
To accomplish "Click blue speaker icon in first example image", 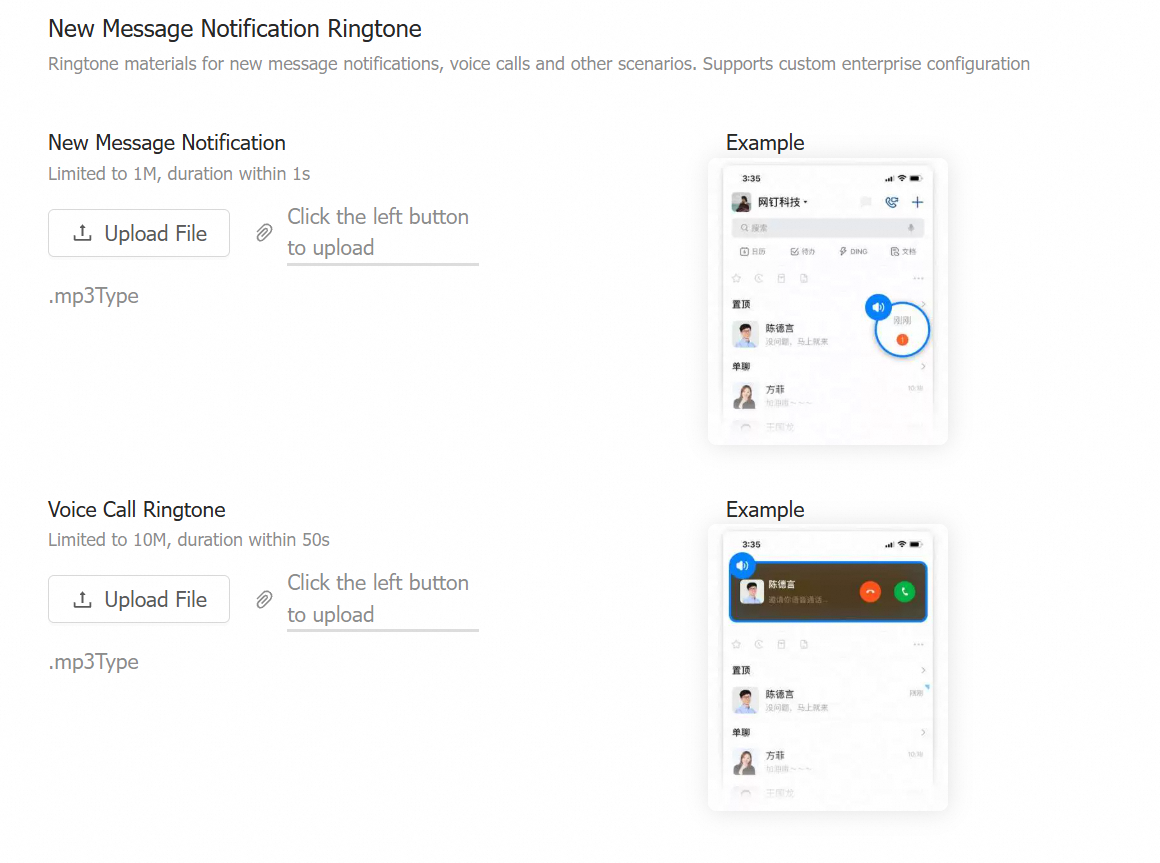I will click(878, 307).
